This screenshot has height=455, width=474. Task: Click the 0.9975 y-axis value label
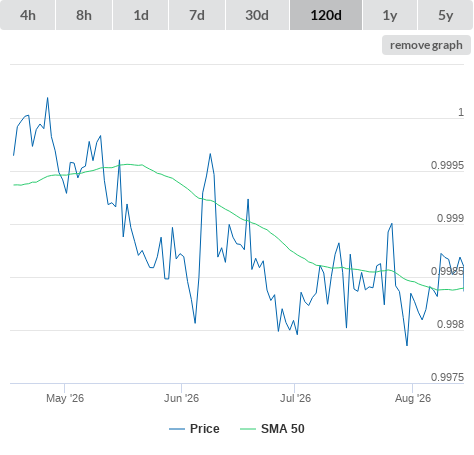click(x=447, y=377)
